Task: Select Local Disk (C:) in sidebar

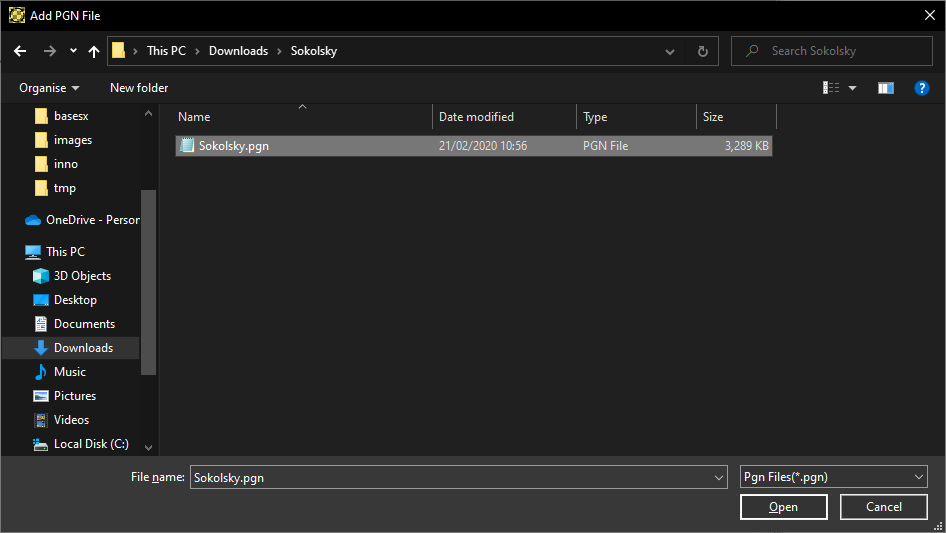Action: coord(90,444)
